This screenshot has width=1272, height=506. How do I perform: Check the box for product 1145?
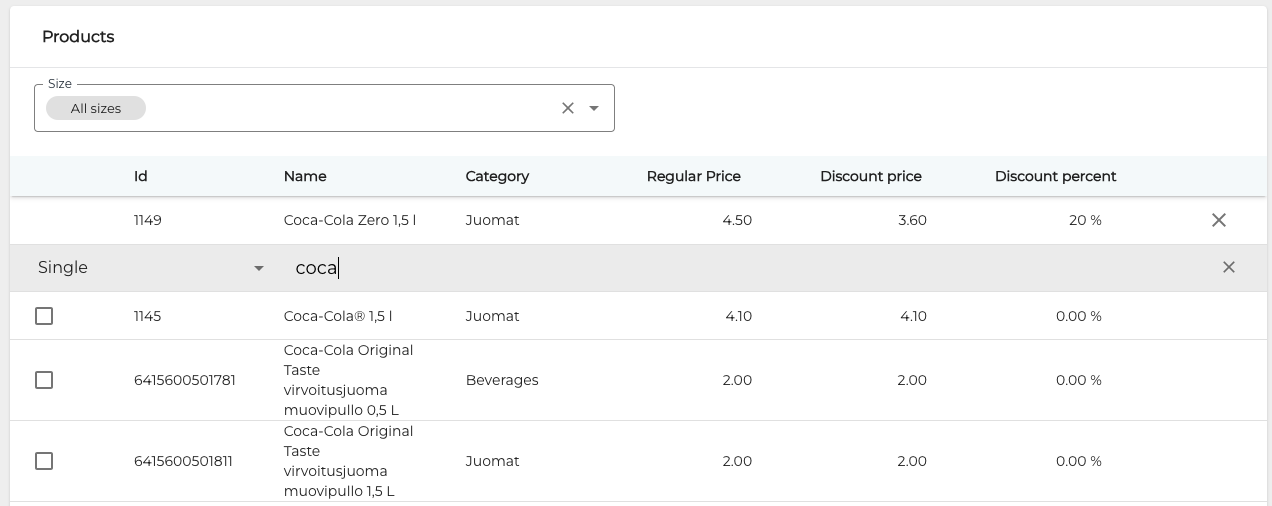[x=44, y=316]
